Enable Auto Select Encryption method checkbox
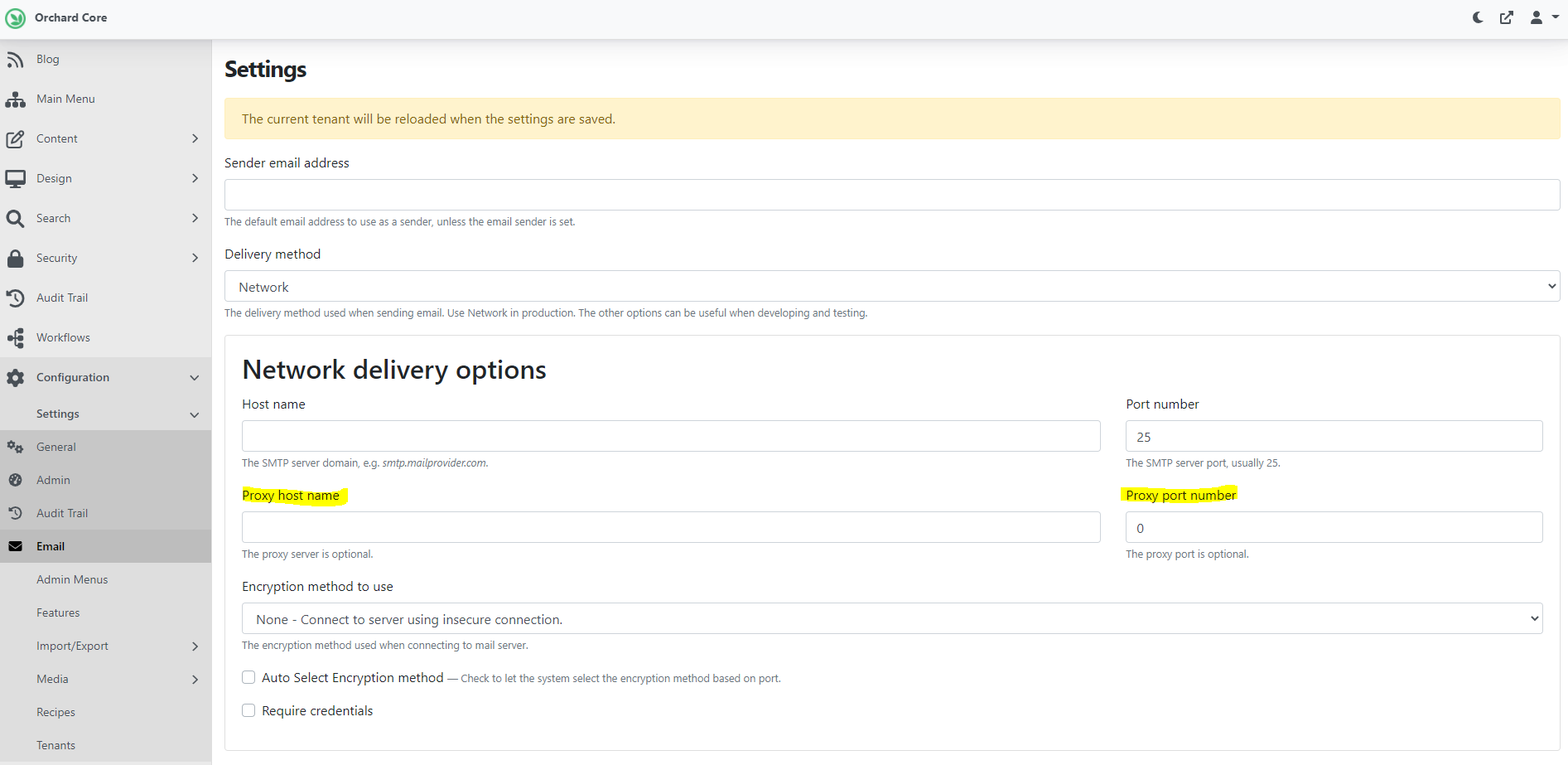 click(x=248, y=677)
